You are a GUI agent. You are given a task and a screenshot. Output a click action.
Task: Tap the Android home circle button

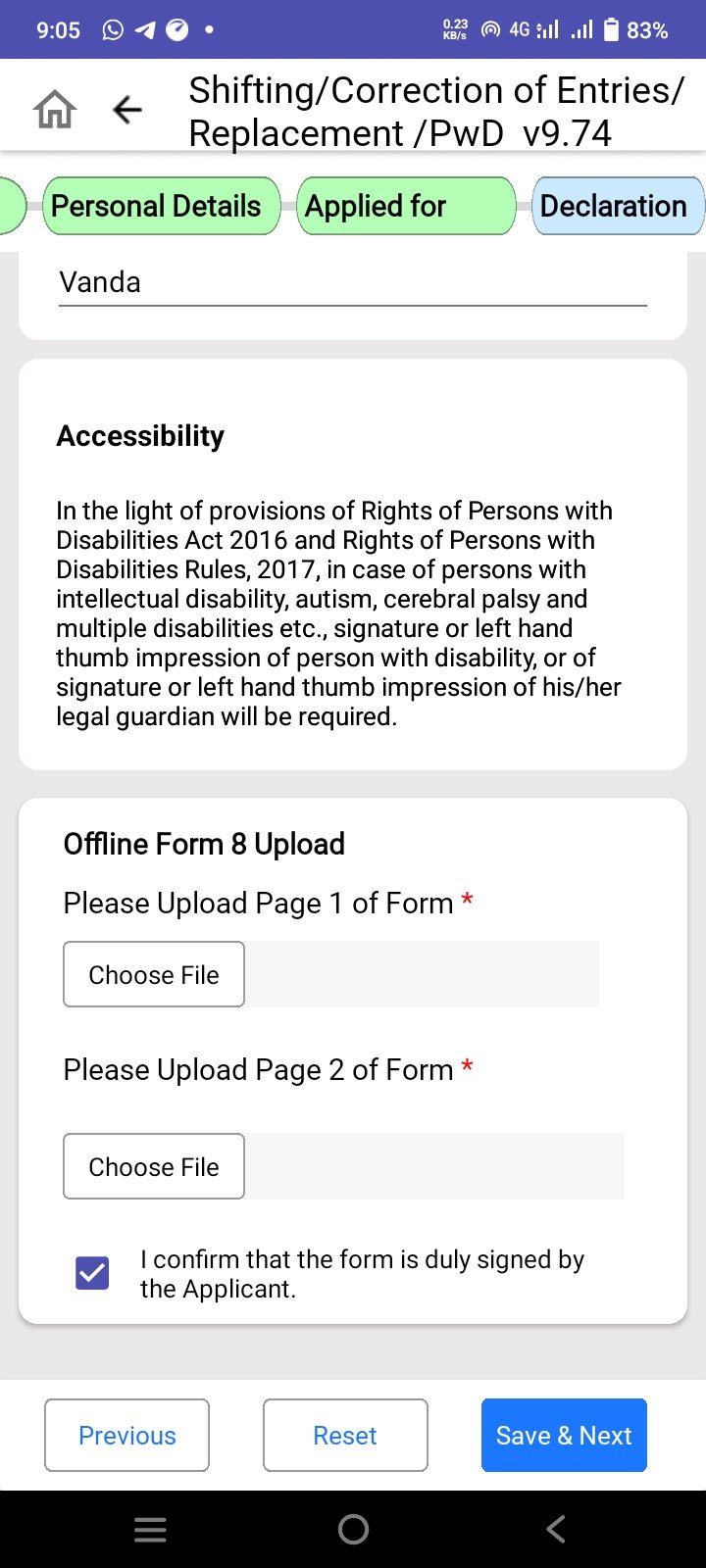(353, 1530)
